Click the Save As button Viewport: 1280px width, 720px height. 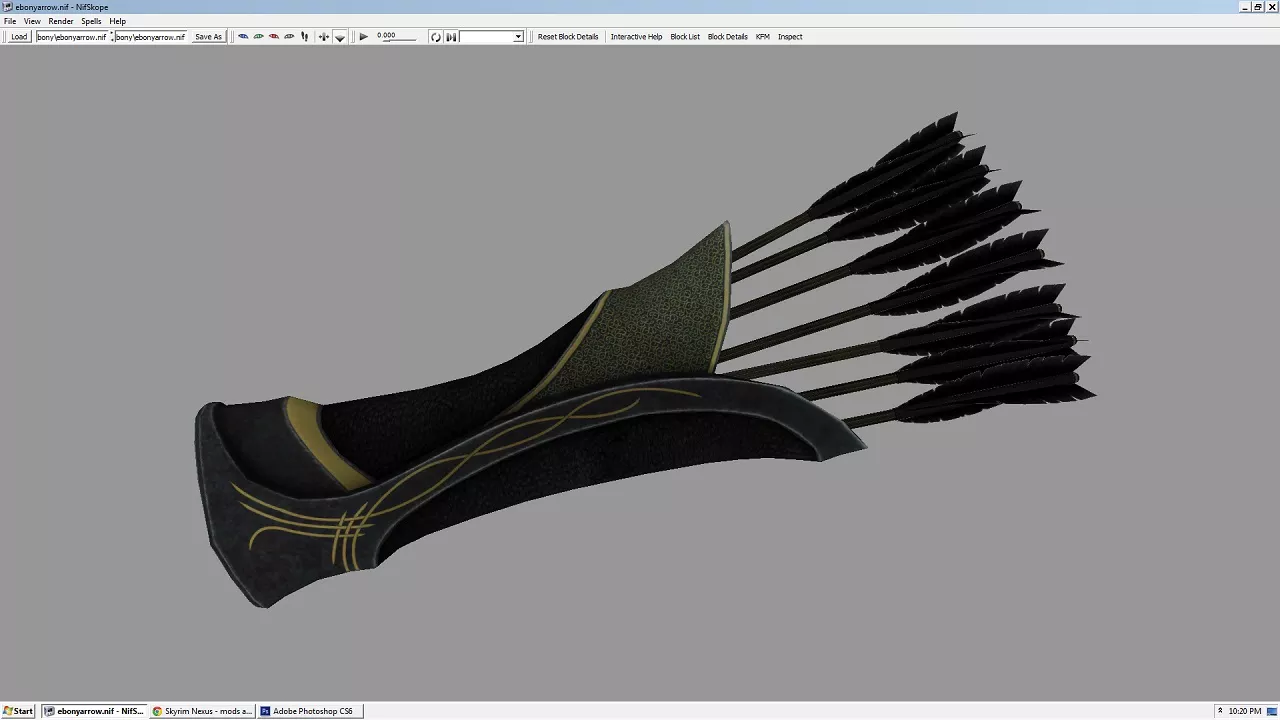click(x=208, y=37)
